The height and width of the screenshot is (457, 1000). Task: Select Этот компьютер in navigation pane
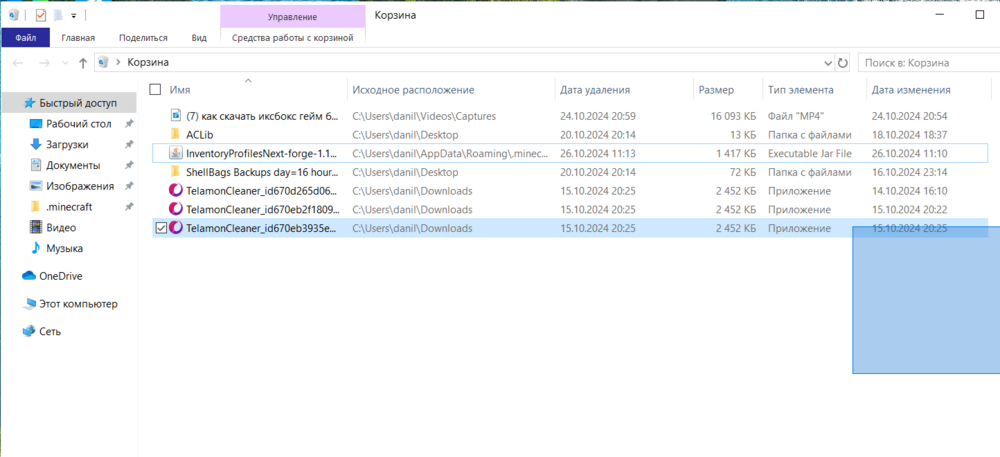[78, 304]
